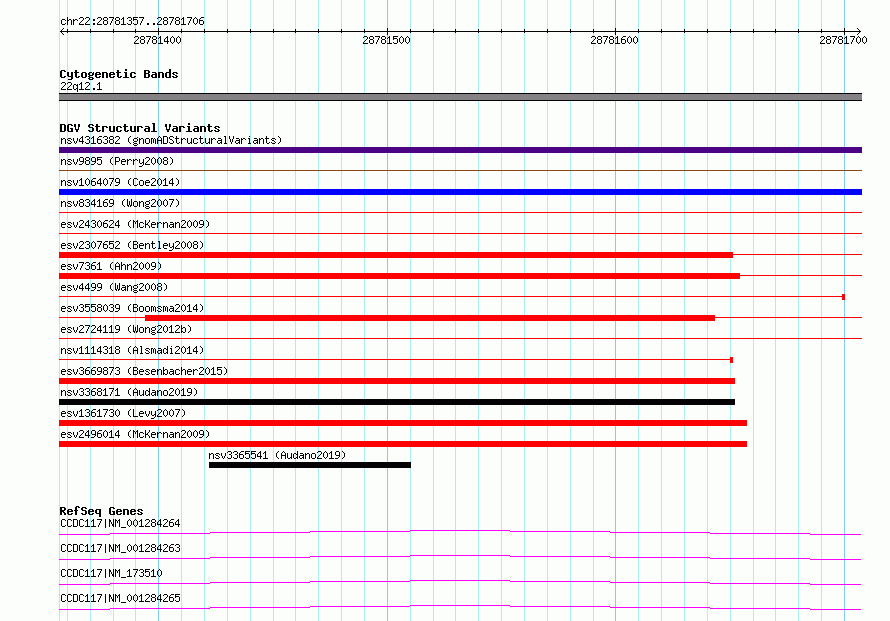Click ruler position 28781500
Screen dimensions: 890x621
tap(386, 40)
